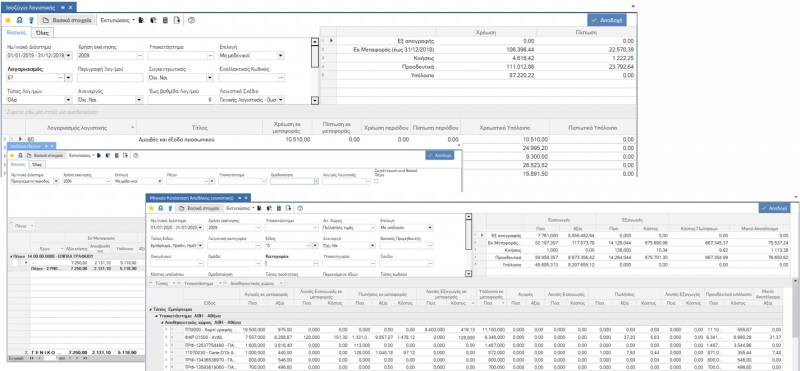Click the help icon in Ισοζύγιο Παγίων toolbar

[x=136, y=155]
